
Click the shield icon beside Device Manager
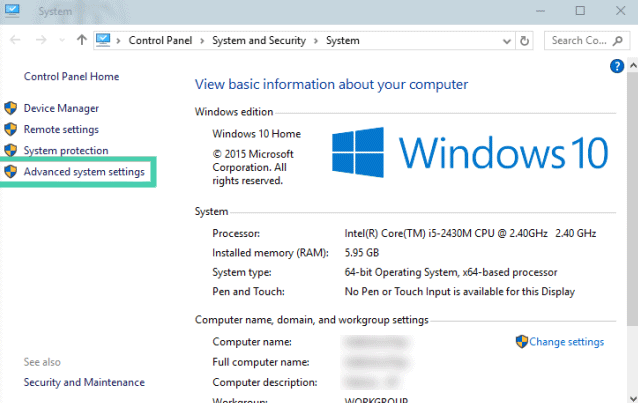coord(11,108)
